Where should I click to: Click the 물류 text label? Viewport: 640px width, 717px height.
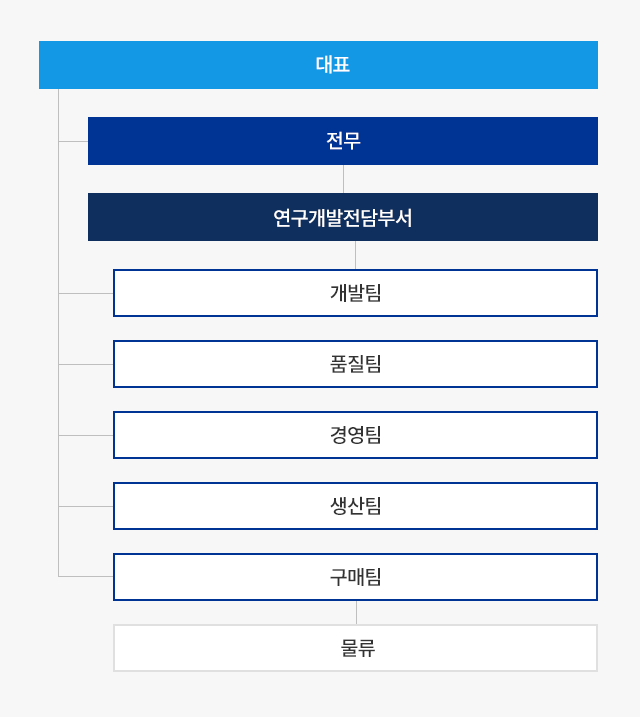(x=357, y=648)
